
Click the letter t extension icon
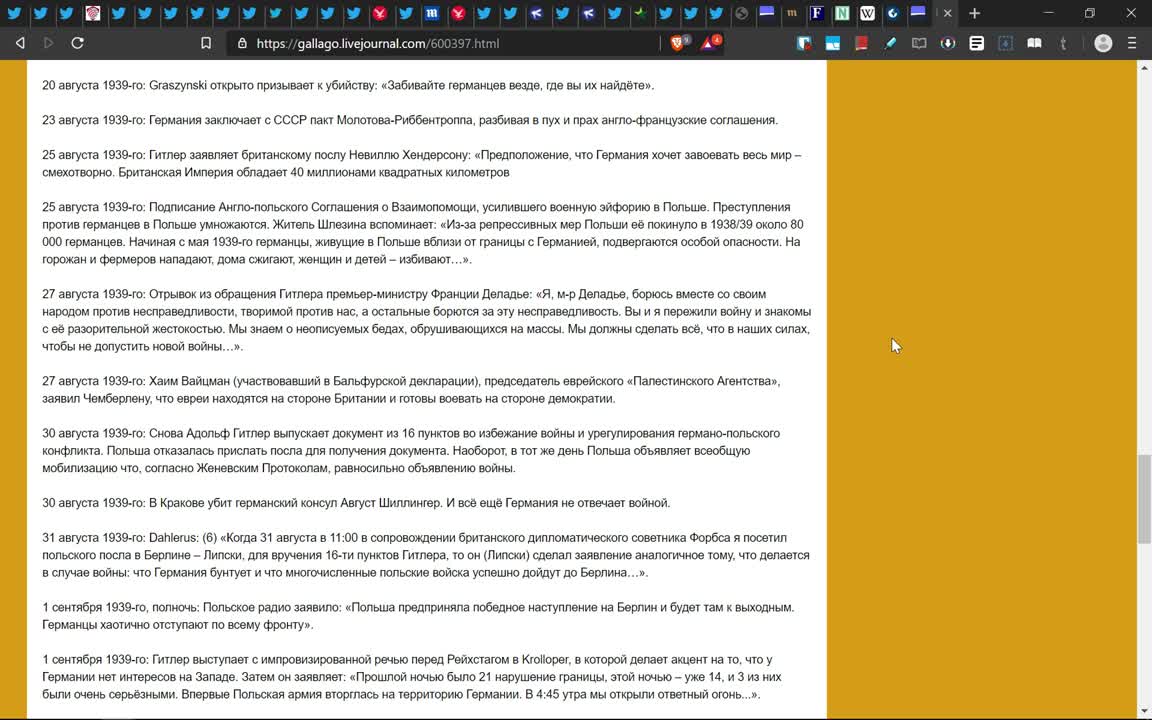(1062, 43)
